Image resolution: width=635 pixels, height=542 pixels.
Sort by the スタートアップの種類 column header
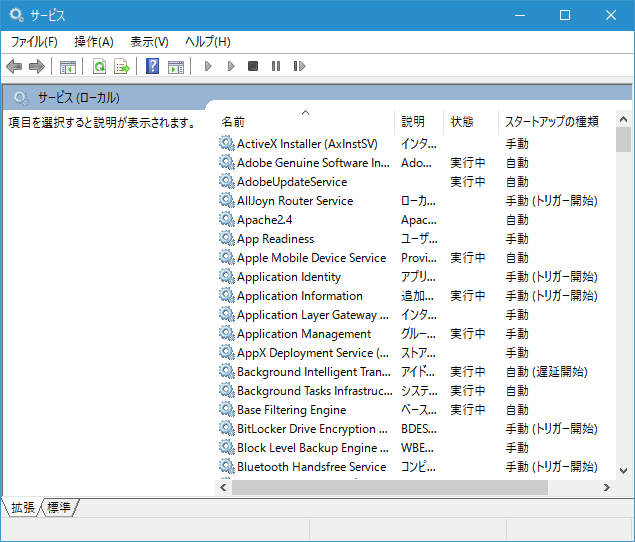pyautogui.click(x=551, y=122)
